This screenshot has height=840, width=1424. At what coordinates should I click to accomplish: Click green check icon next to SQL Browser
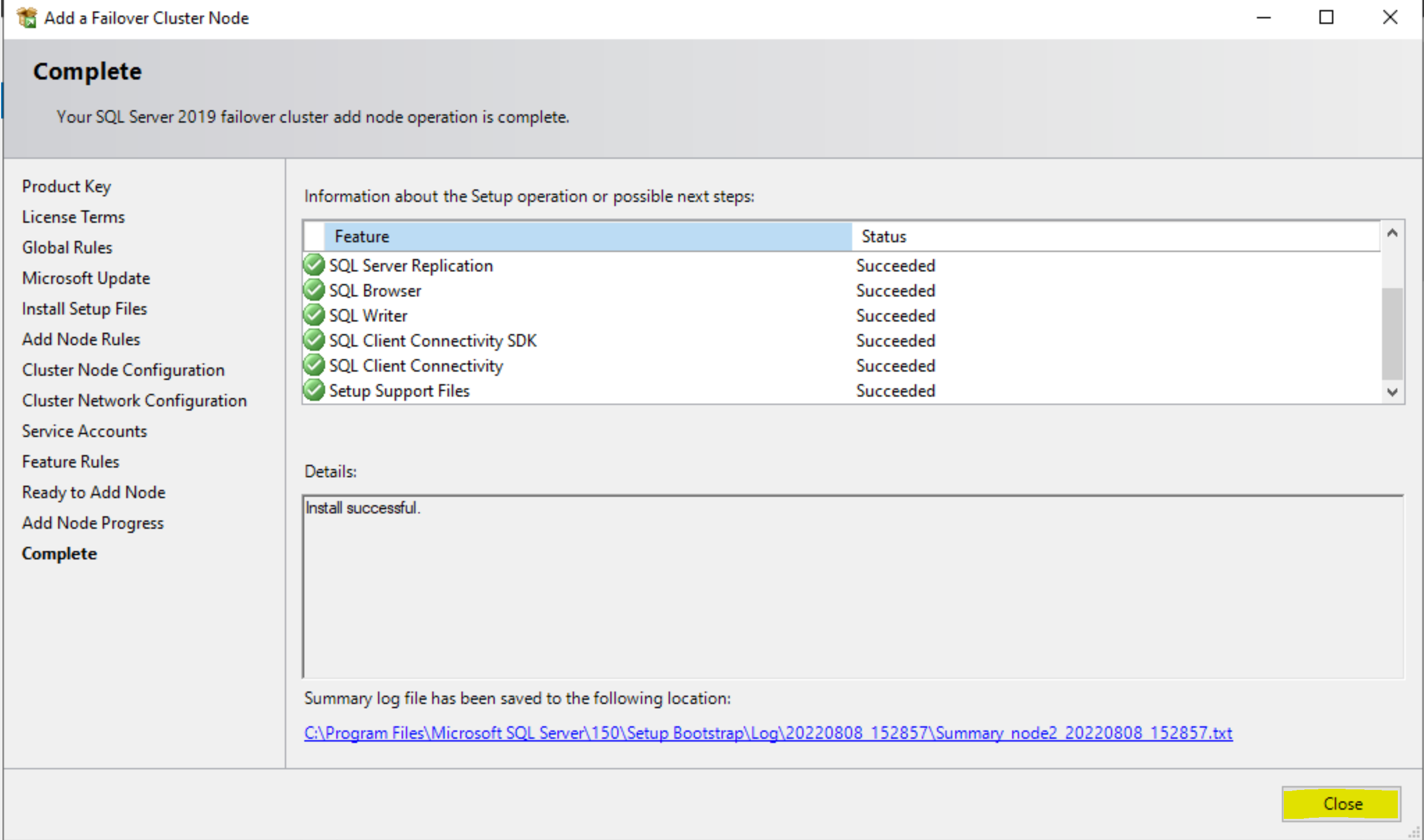point(314,290)
